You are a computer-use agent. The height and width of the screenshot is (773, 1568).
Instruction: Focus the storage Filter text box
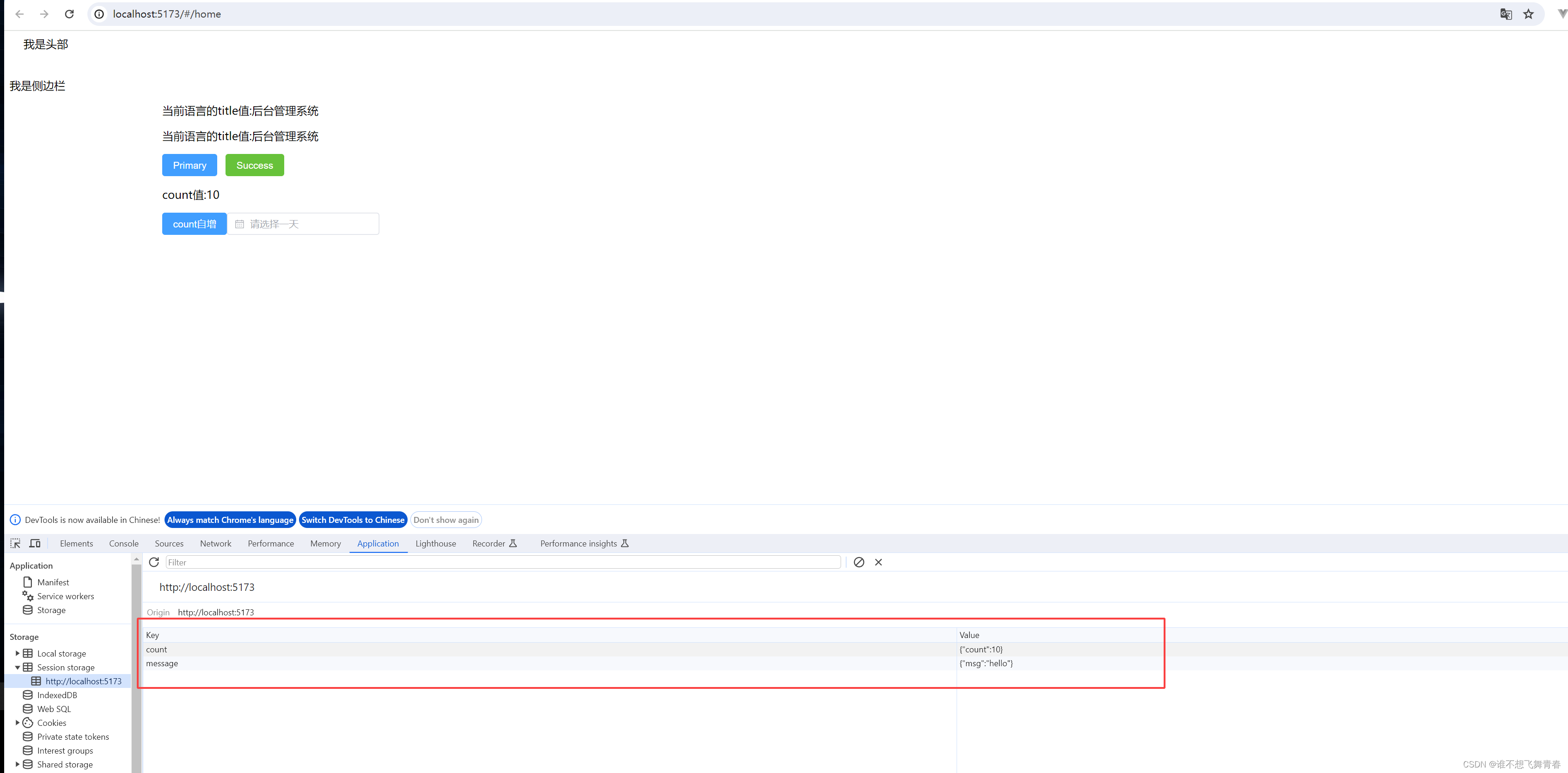pos(502,562)
